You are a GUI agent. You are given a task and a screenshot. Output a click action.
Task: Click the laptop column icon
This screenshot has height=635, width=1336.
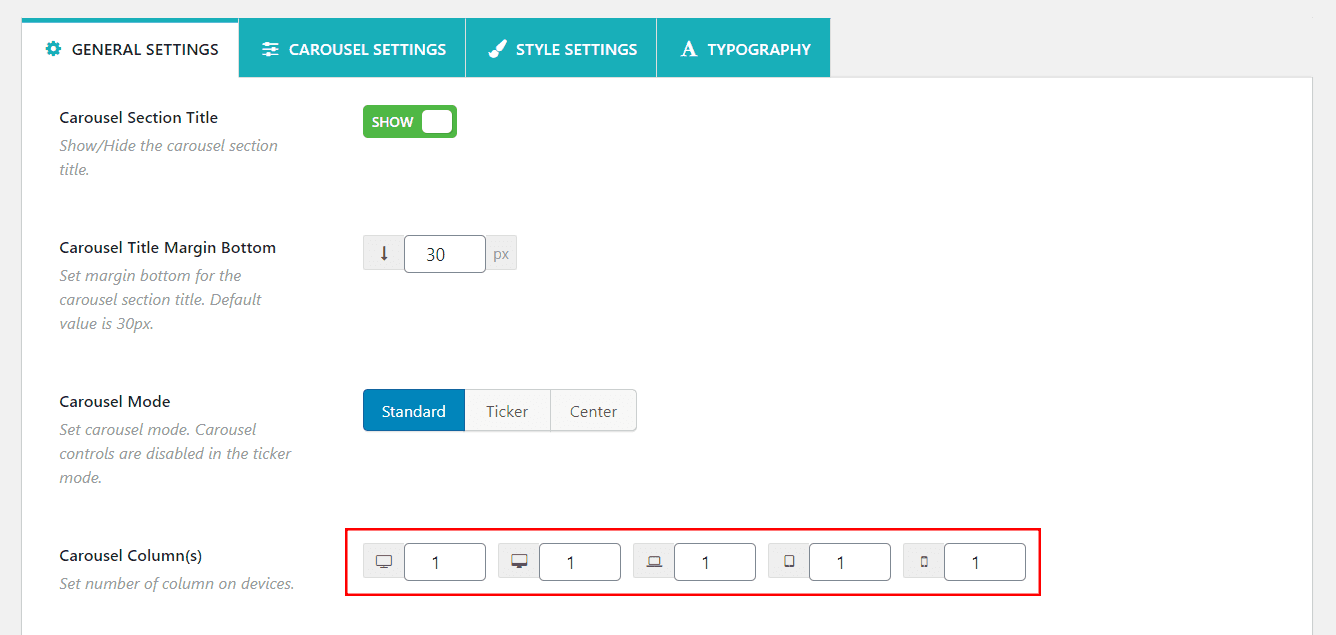[654, 562]
